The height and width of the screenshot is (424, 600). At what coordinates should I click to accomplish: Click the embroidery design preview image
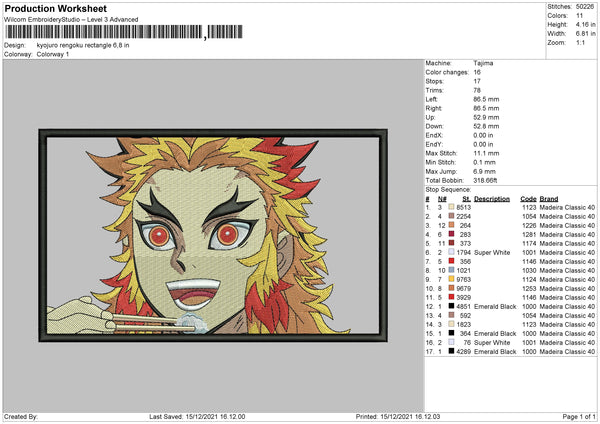click(x=213, y=235)
